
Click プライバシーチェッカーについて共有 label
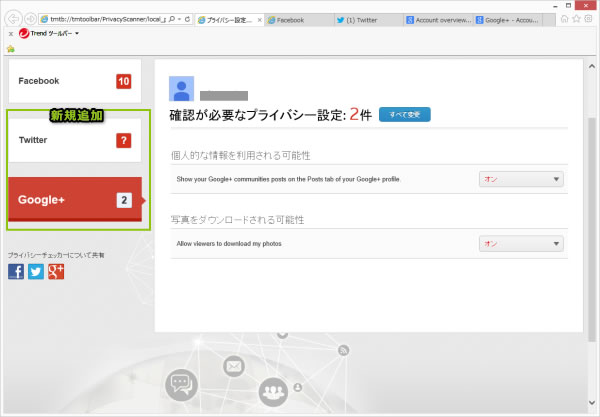pos(56,255)
